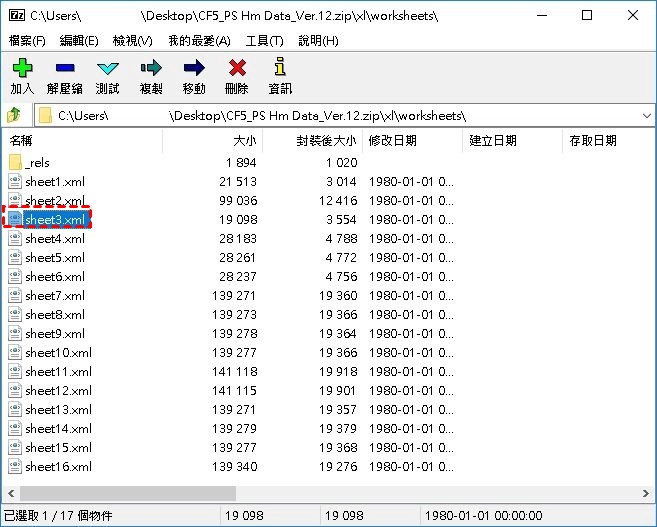Click packed size value 3 554
This screenshot has height=527, width=657.
pyautogui.click(x=341, y=220)
